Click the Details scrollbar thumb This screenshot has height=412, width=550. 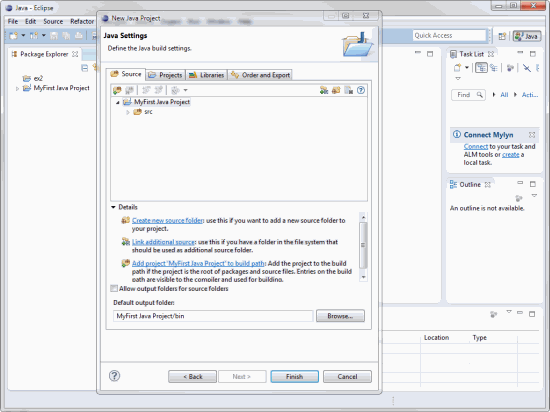363,245
